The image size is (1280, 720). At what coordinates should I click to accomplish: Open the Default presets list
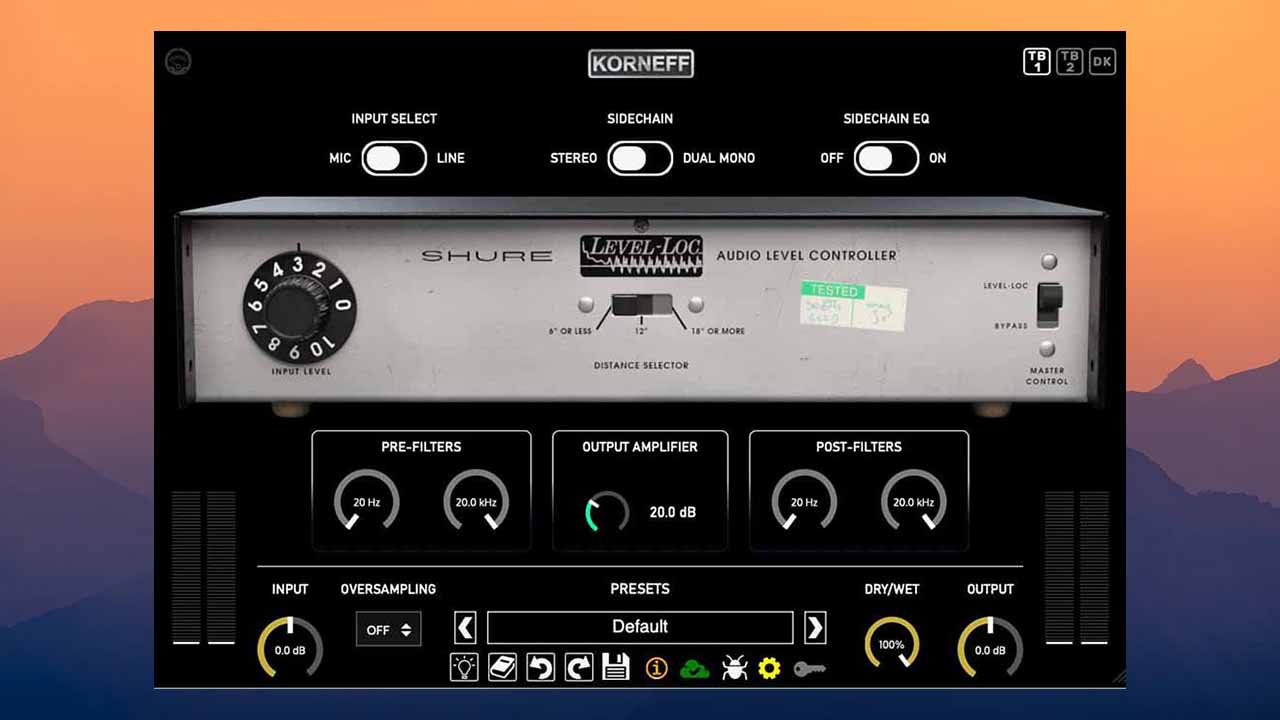[640, 627]
